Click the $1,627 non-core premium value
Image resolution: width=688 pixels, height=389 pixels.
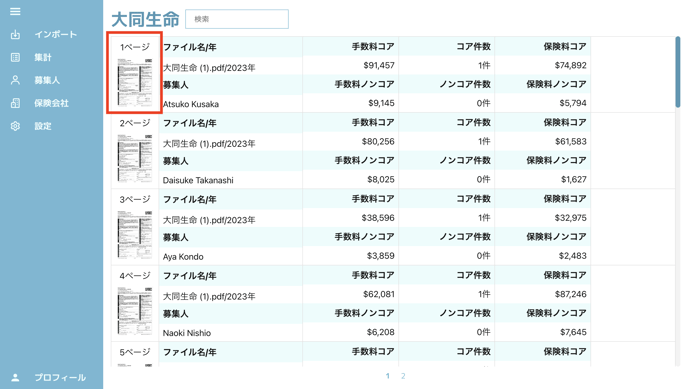point(573,179)
